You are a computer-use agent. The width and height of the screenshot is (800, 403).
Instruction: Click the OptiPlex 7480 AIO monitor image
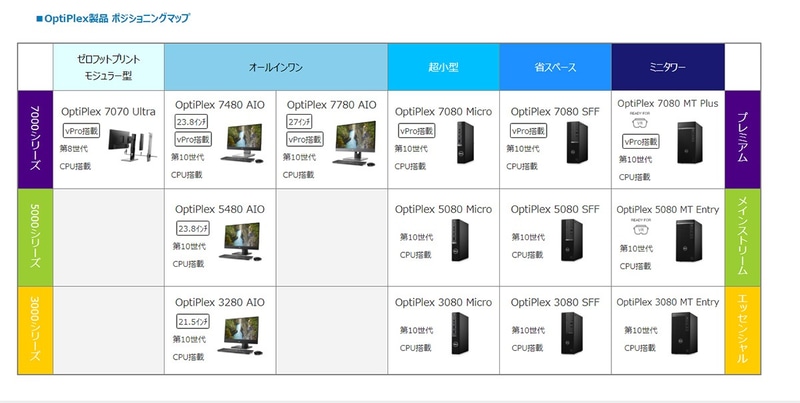click(243, 143)
